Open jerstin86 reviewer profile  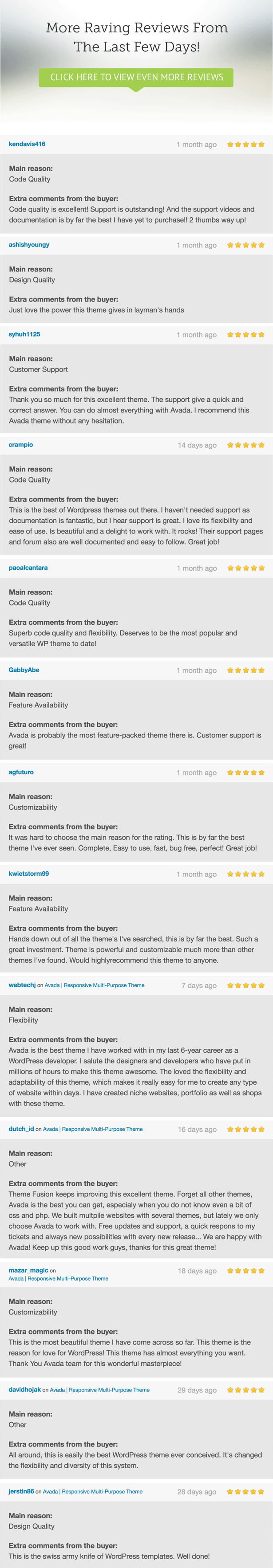coord(21,1492)
